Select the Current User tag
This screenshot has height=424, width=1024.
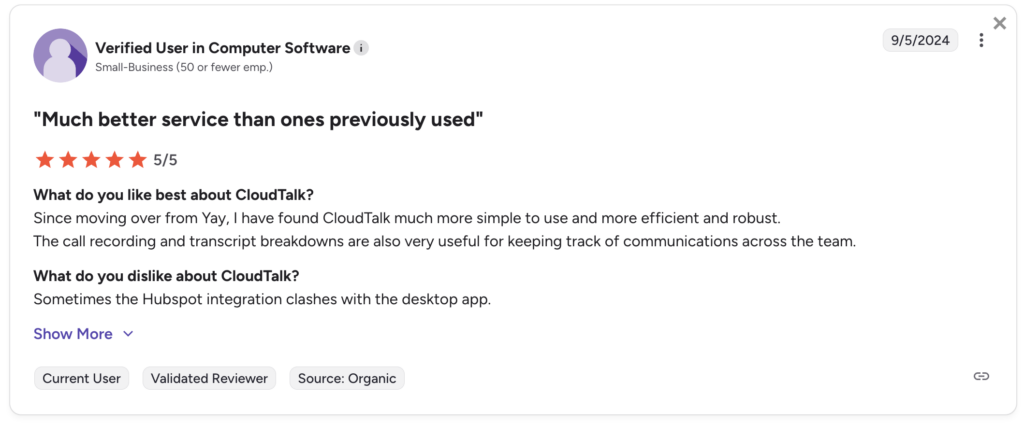click(x=82, y=378)
